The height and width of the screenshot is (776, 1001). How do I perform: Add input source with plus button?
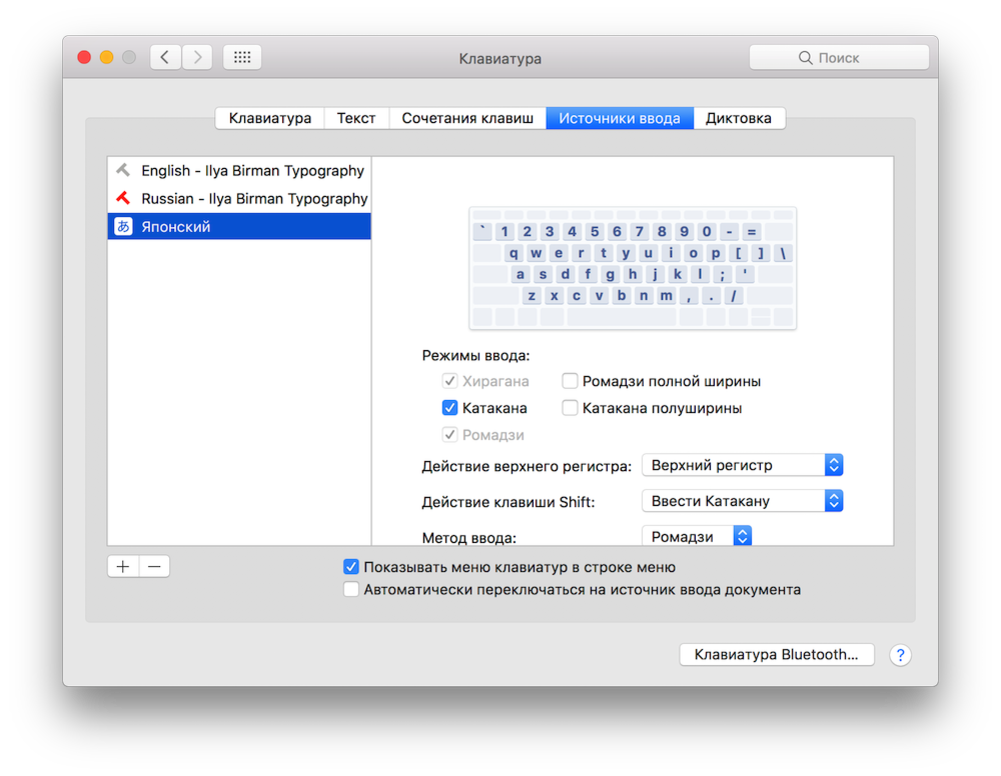123,566
